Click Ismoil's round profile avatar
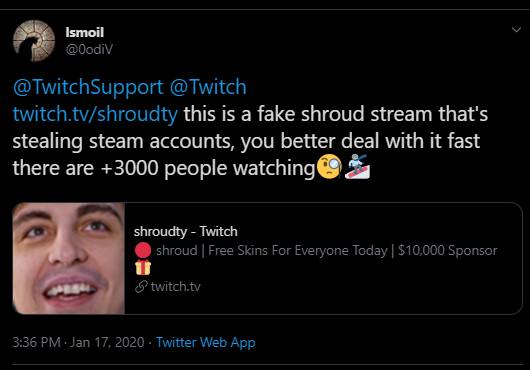This screenshot has width=530, height=370. pyautogui.click(x=34, y=41)
